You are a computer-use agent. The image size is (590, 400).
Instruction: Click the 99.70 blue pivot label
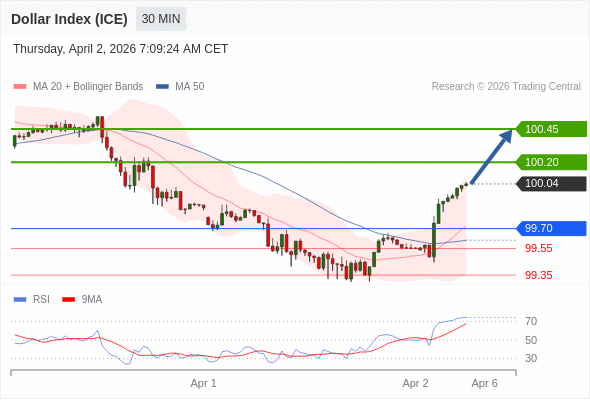[551, 228]
